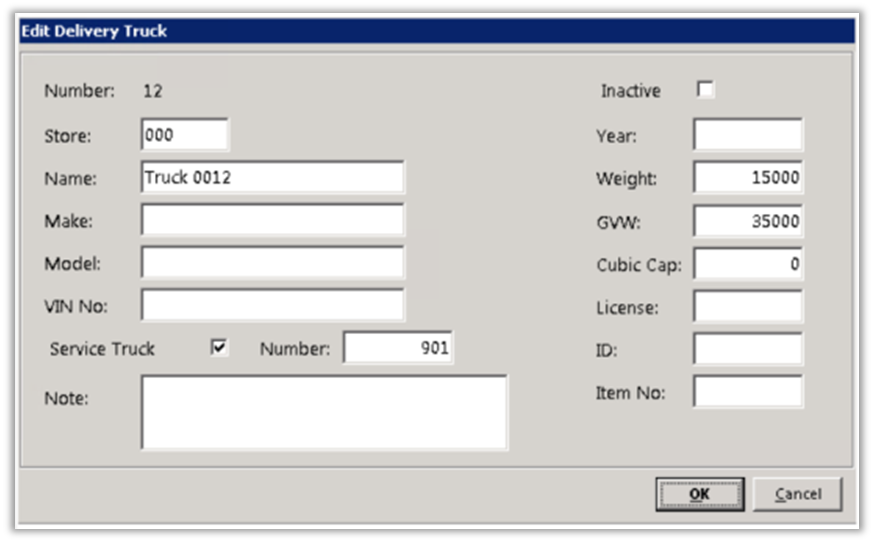Click the truck number value 12
The image size is (874, 542).
pos(153,91)
